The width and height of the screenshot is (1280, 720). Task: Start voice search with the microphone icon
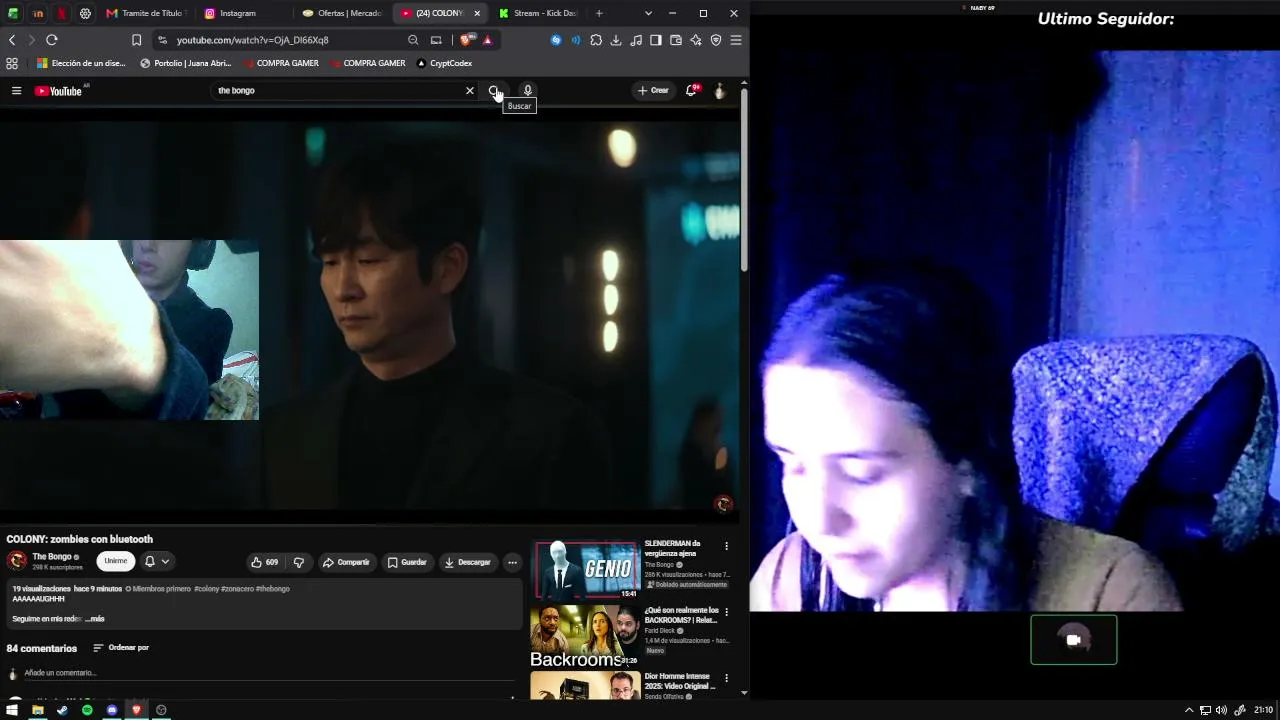(x=528, y=91)
